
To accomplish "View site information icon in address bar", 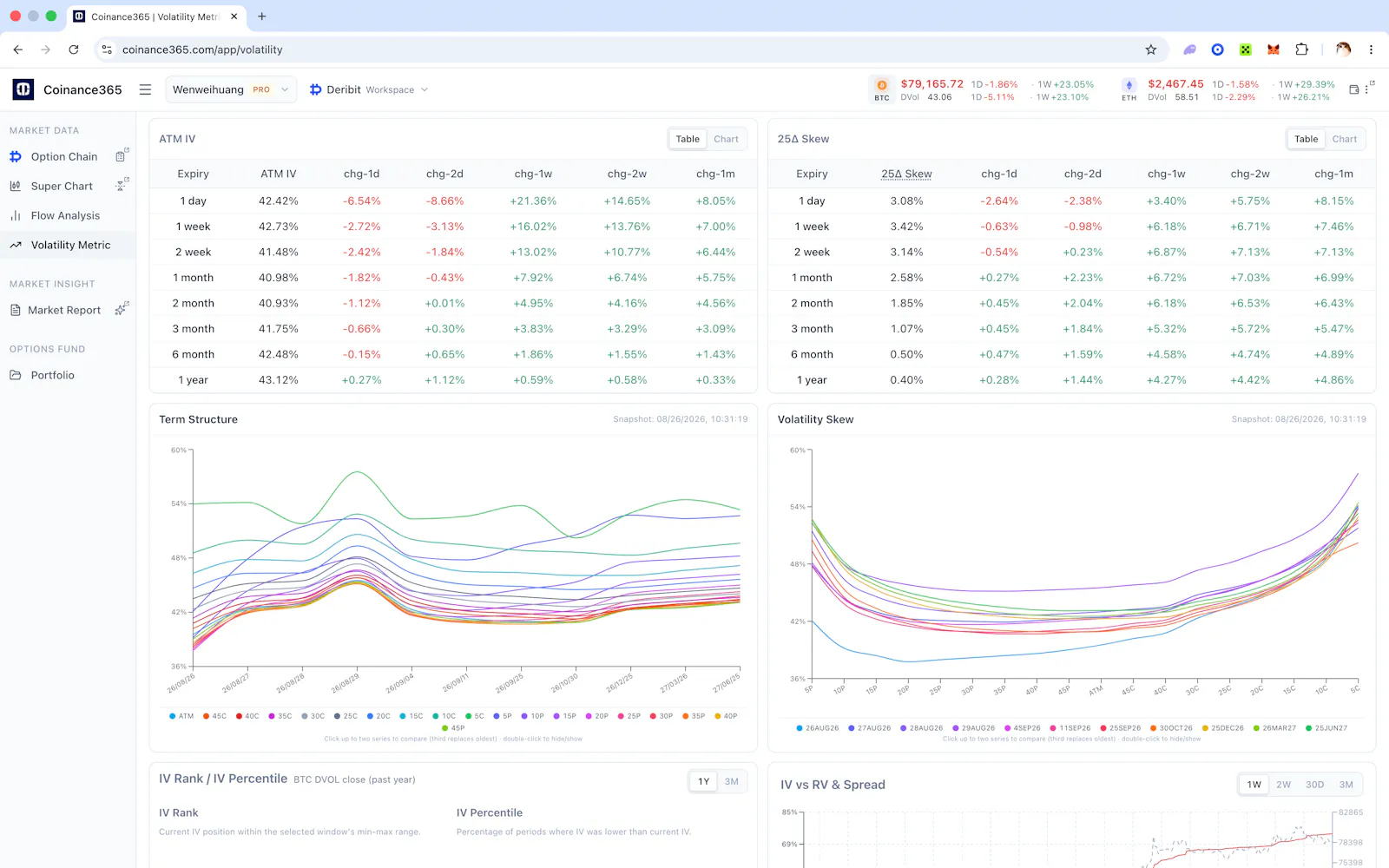I will tap(107, 49).
